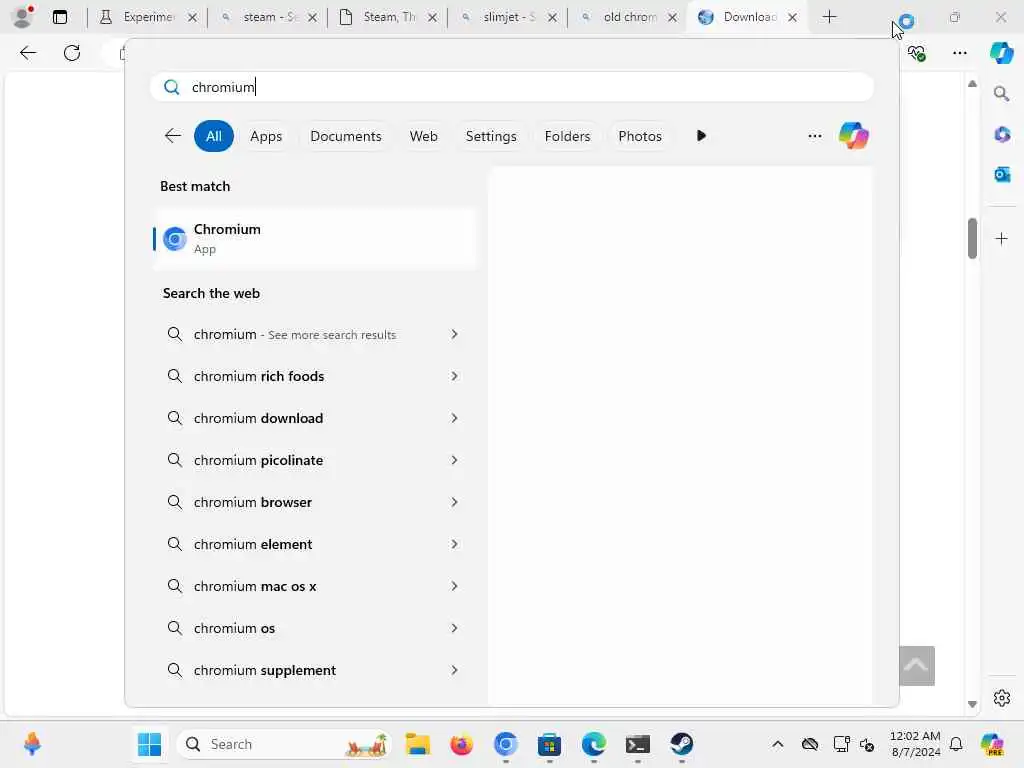Select the Apps filter

(x=266, y=136)
